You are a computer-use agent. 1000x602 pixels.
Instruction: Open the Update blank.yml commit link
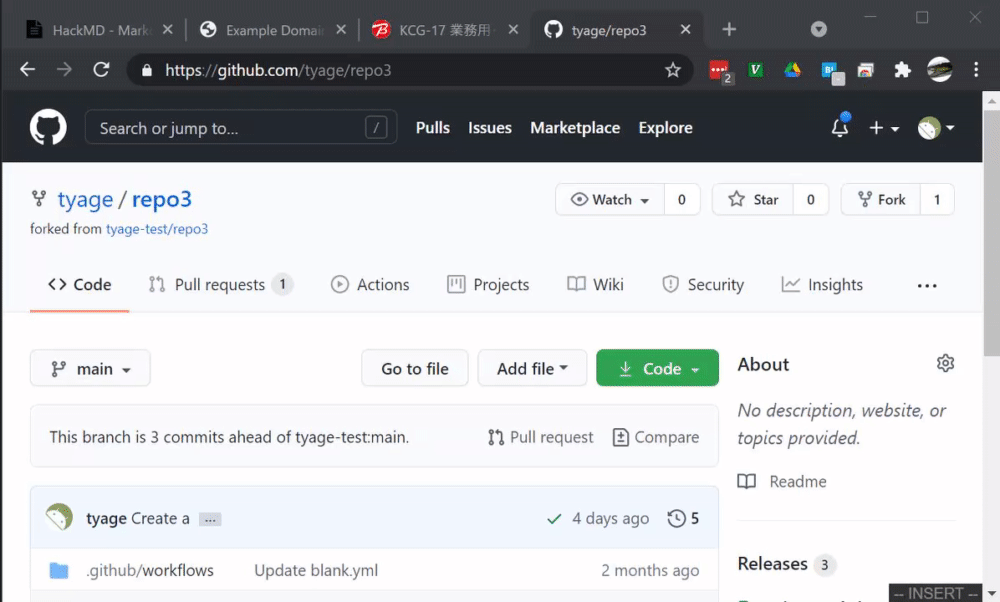coord(315,570)
